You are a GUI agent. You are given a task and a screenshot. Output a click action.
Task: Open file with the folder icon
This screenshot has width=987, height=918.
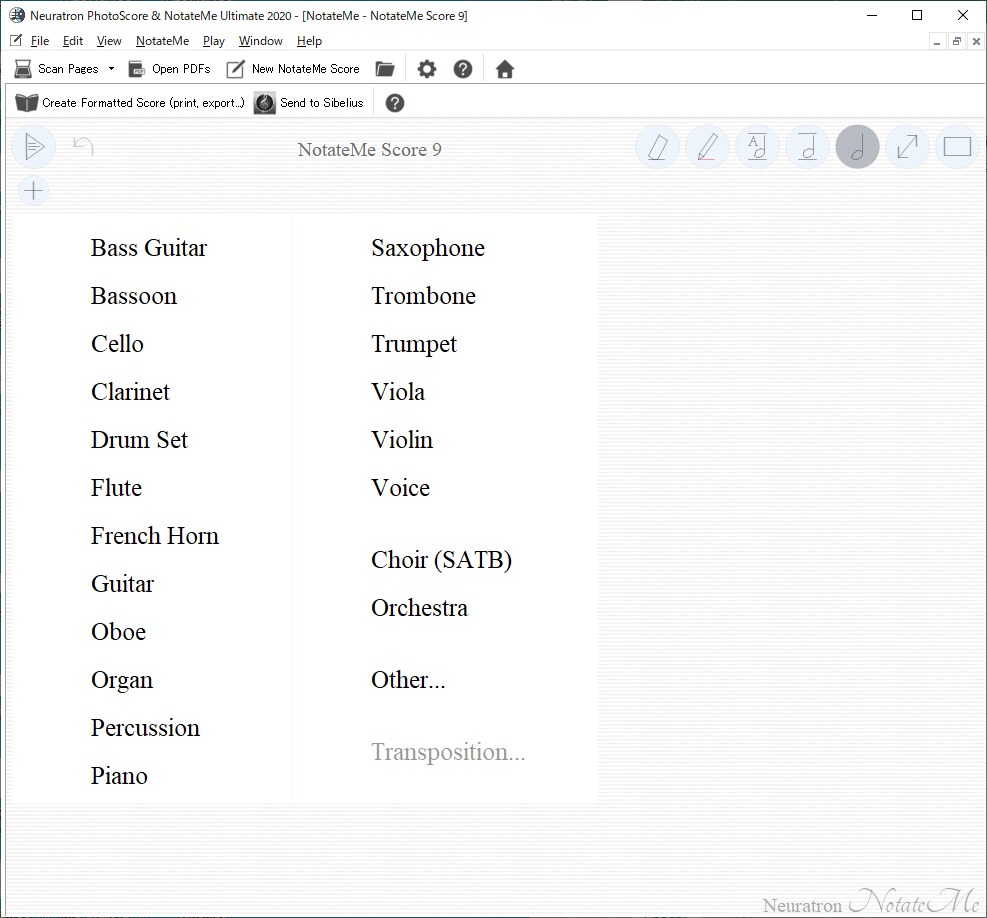point(385,69)
